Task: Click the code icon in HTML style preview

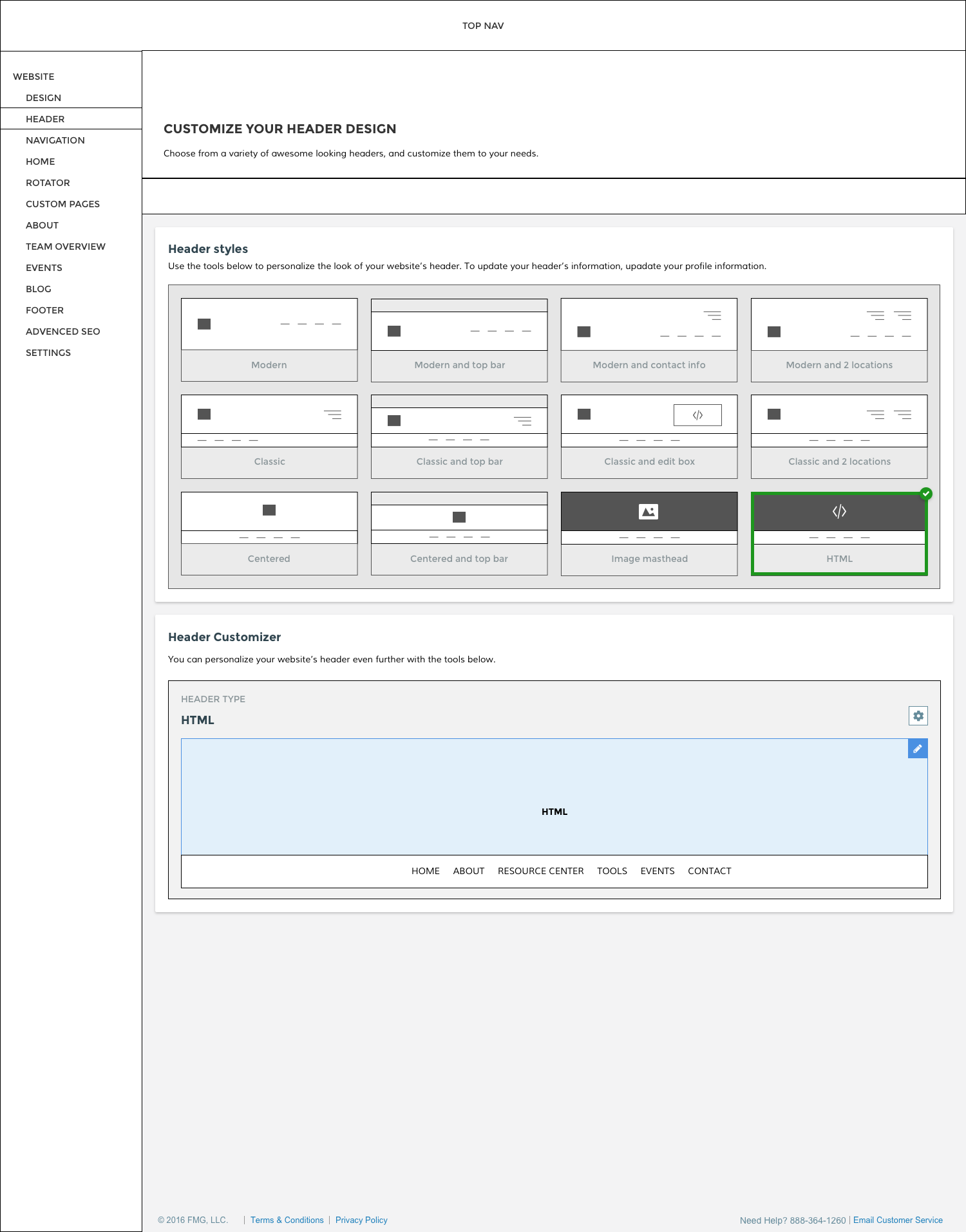Action: 839,512
